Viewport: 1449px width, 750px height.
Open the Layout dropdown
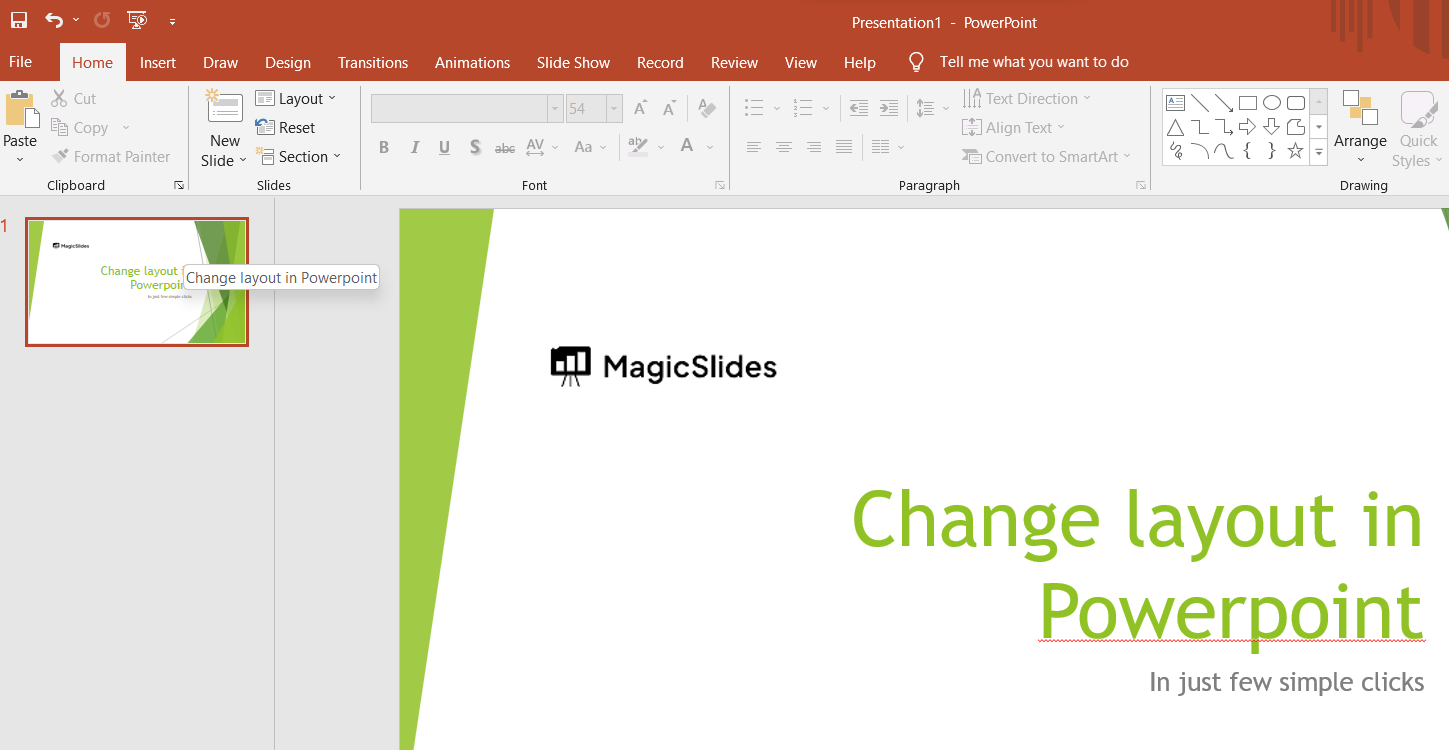tap(295, 98)
